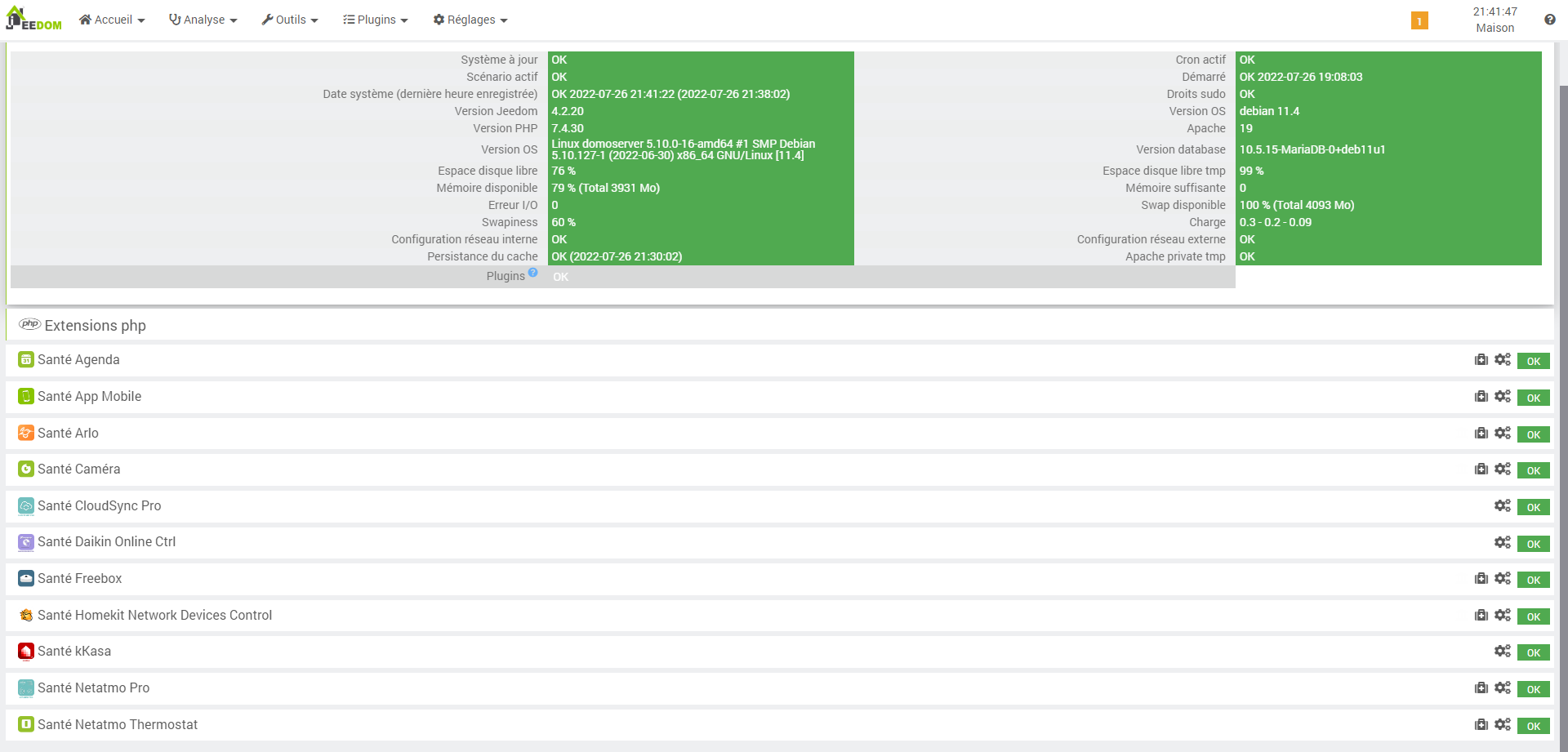Click the Daikin Online Ctrl plugin icon
Screen dimensions: 1568x752
[26, 542]
